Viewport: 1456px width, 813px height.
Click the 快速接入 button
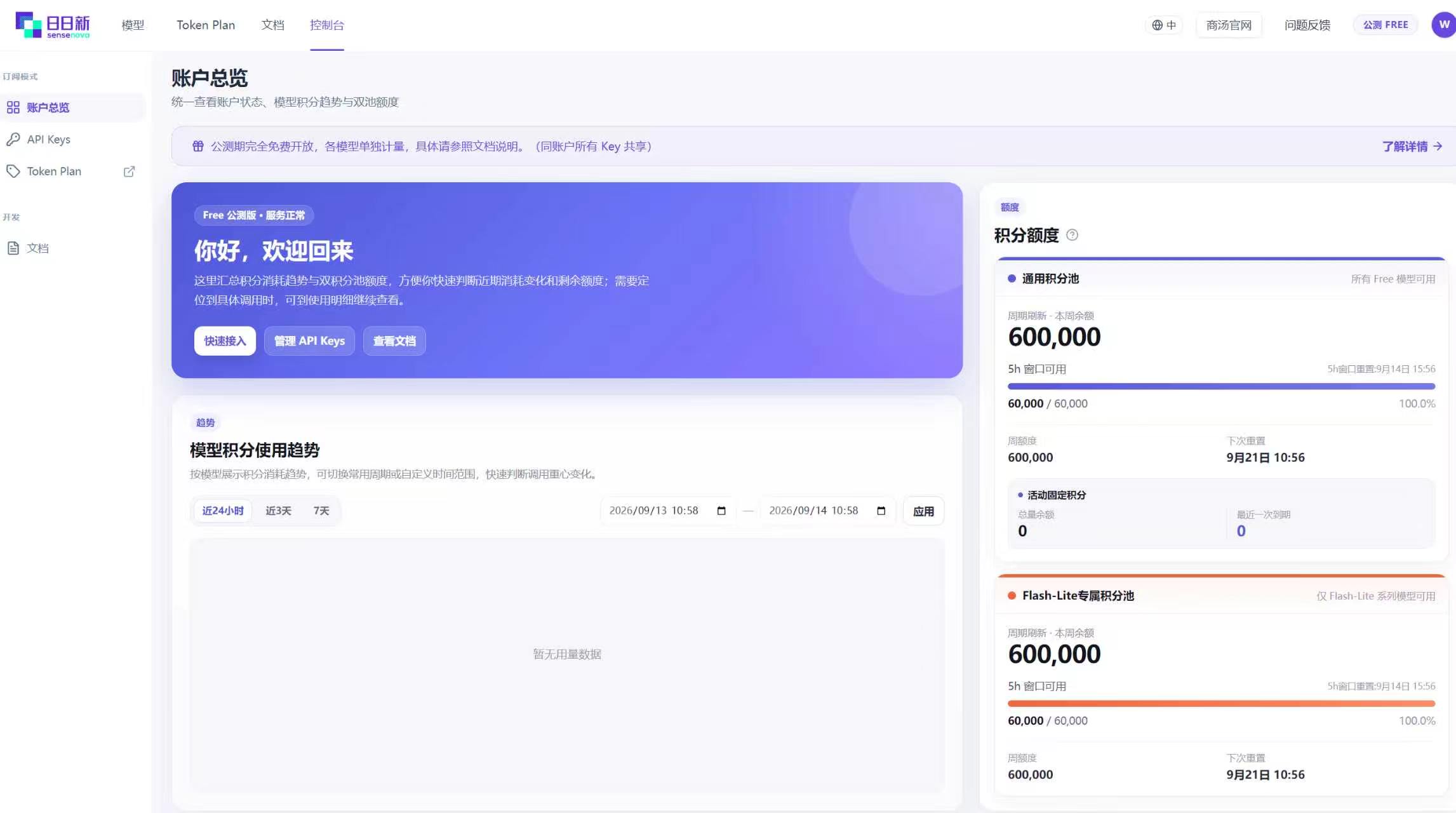(225, 341)
